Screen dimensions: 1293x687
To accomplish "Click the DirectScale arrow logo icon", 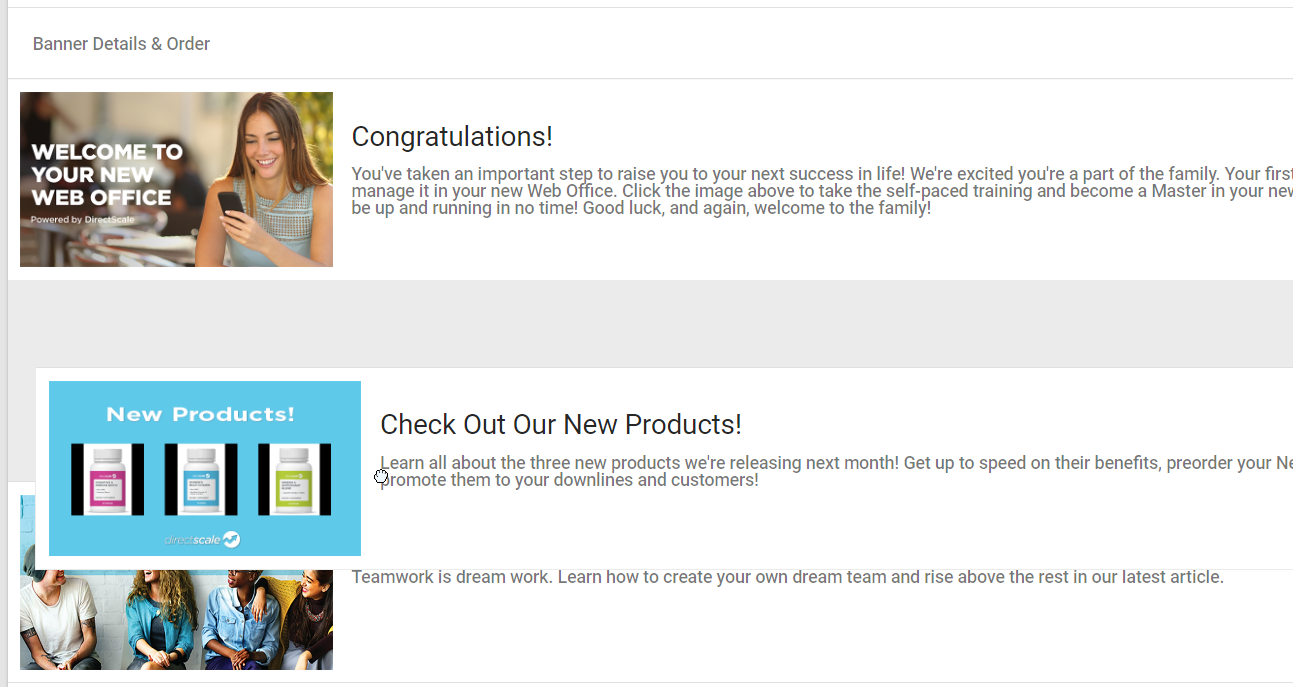I will (x=231, y=540).
